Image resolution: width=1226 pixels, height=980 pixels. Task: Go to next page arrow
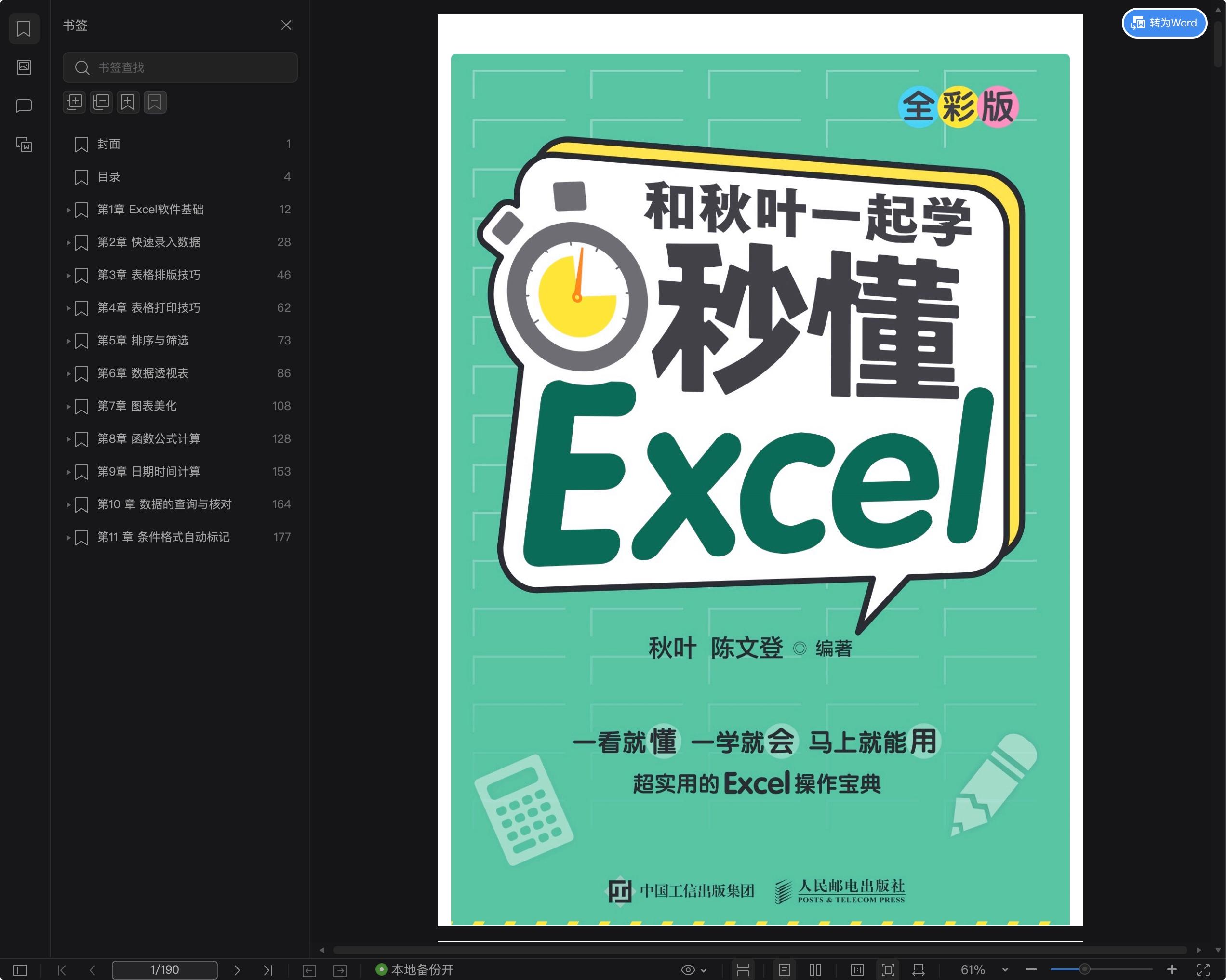pos(237,970)
